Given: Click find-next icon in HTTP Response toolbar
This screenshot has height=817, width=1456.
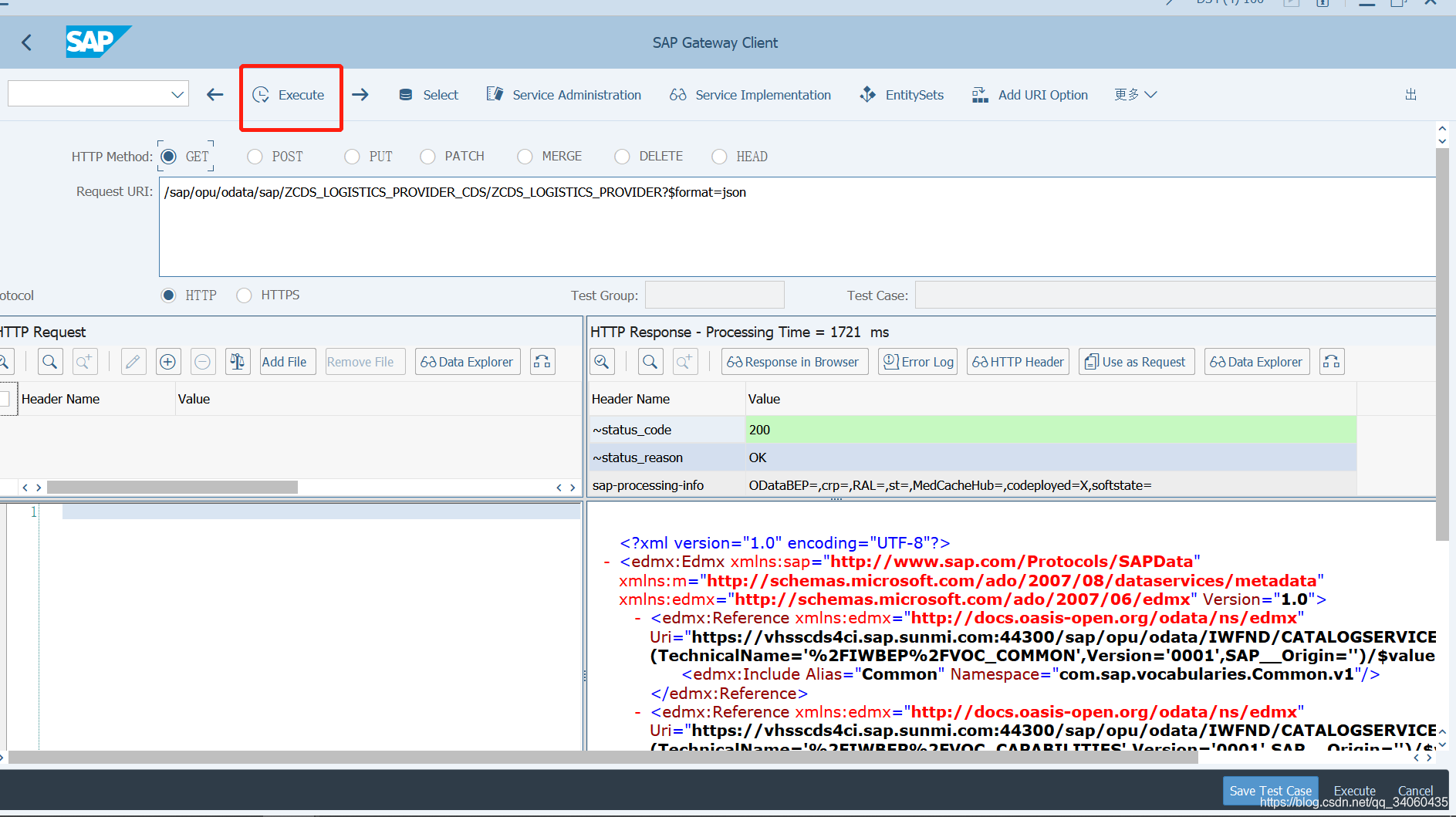Looking at the screenshot, I should (x=685, y=362).
